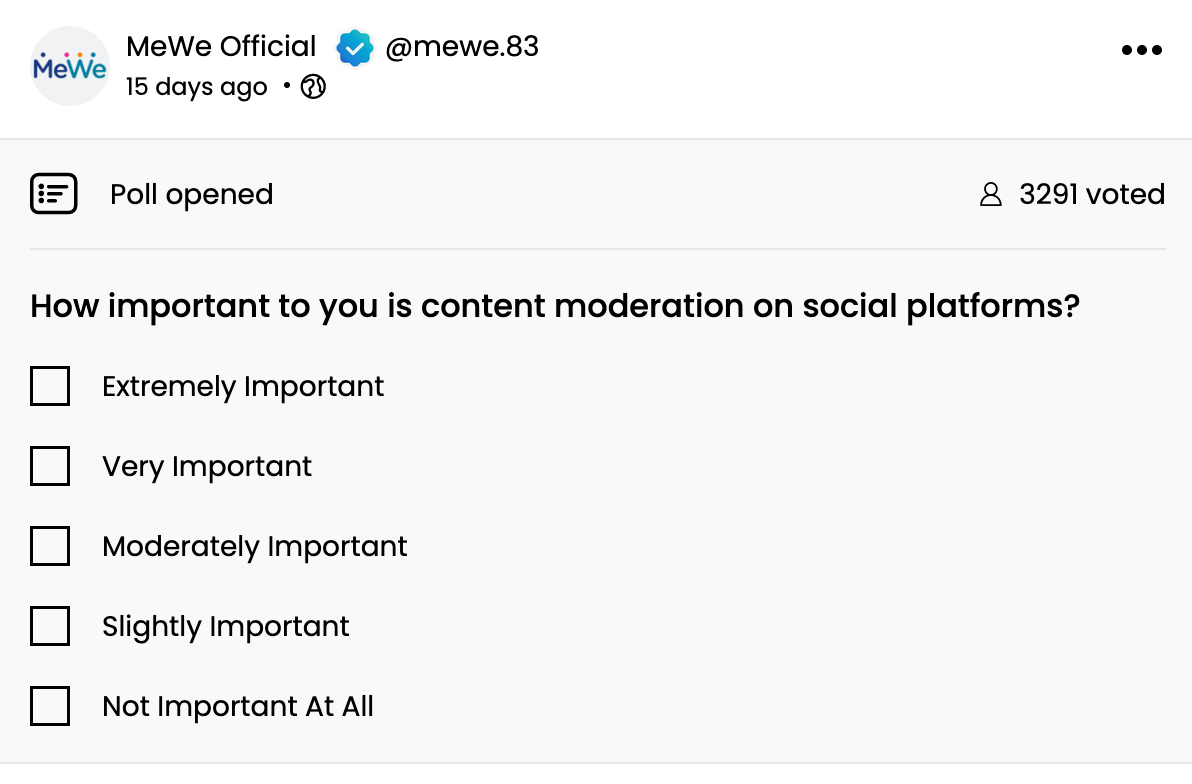Viewport: 1192px width, 784px height.
Task: Click the Poll opened status text
Action: click(192, 195)
